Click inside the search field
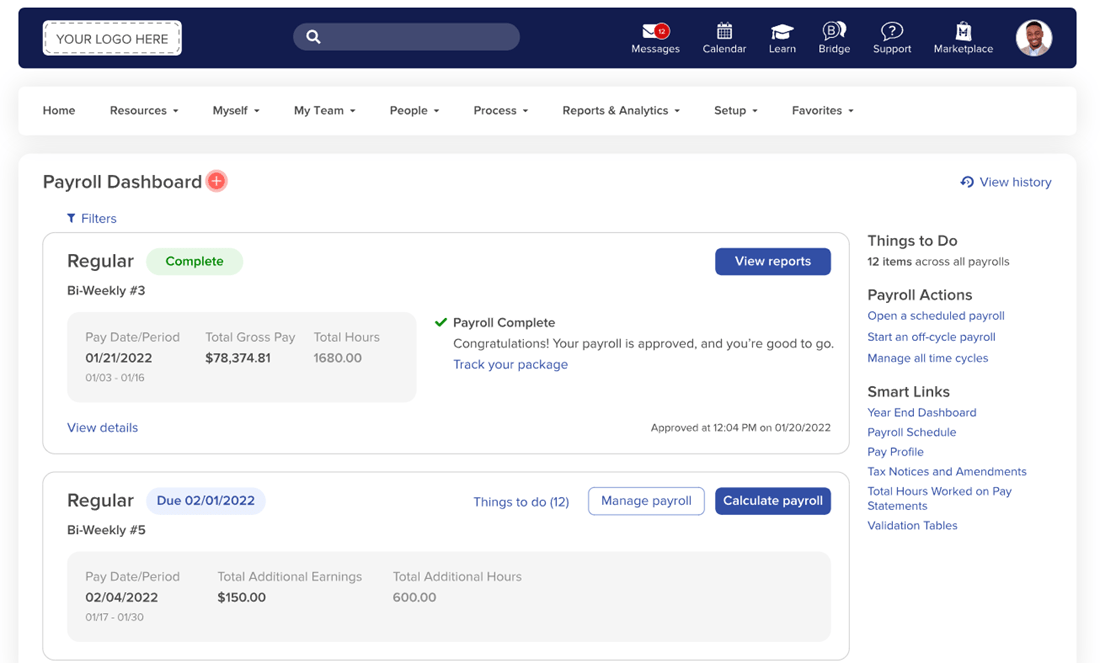This screenshot has width=1100, height=663. click(405, 36)
